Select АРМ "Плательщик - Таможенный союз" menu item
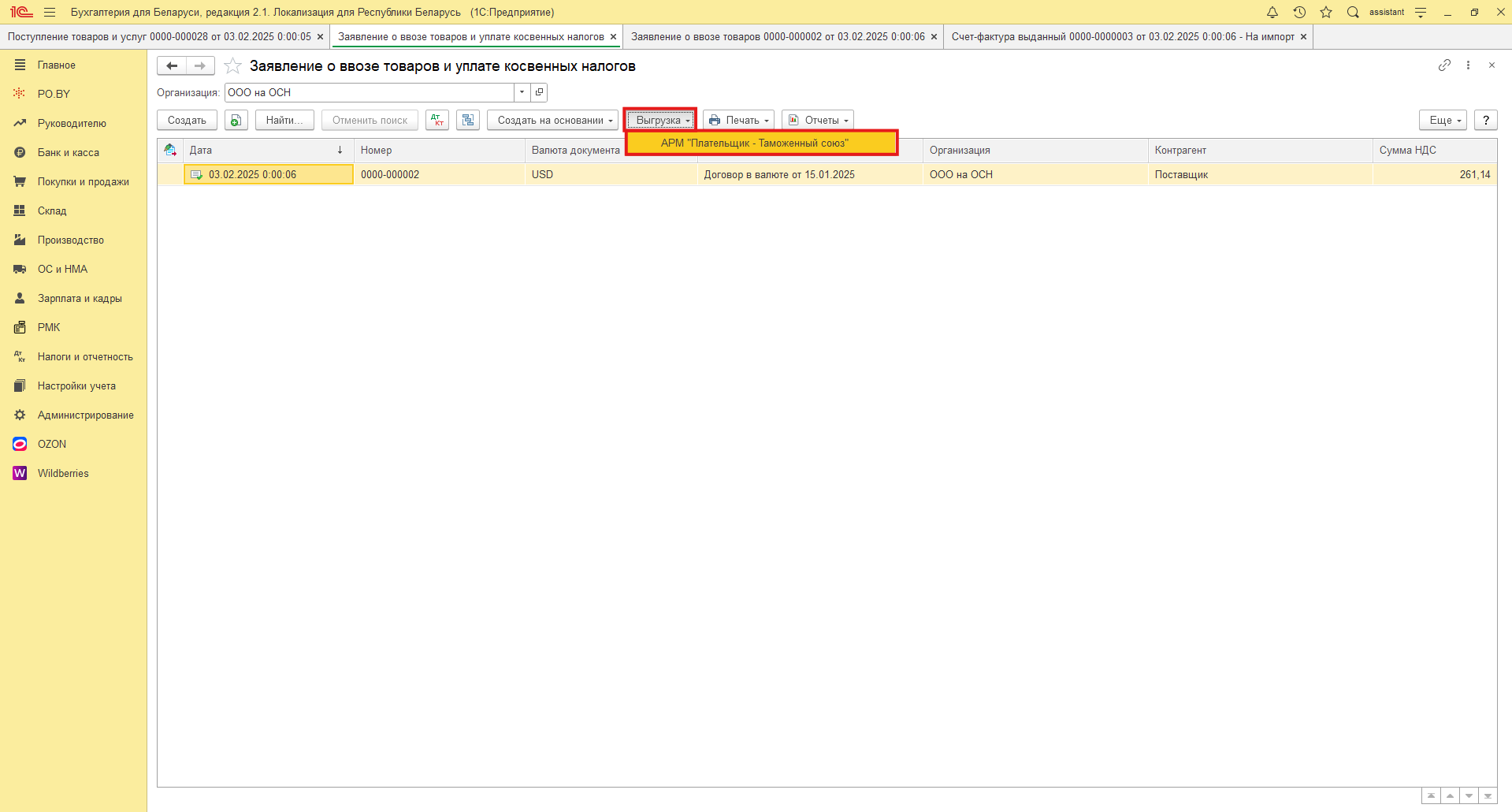 (754, 143)
